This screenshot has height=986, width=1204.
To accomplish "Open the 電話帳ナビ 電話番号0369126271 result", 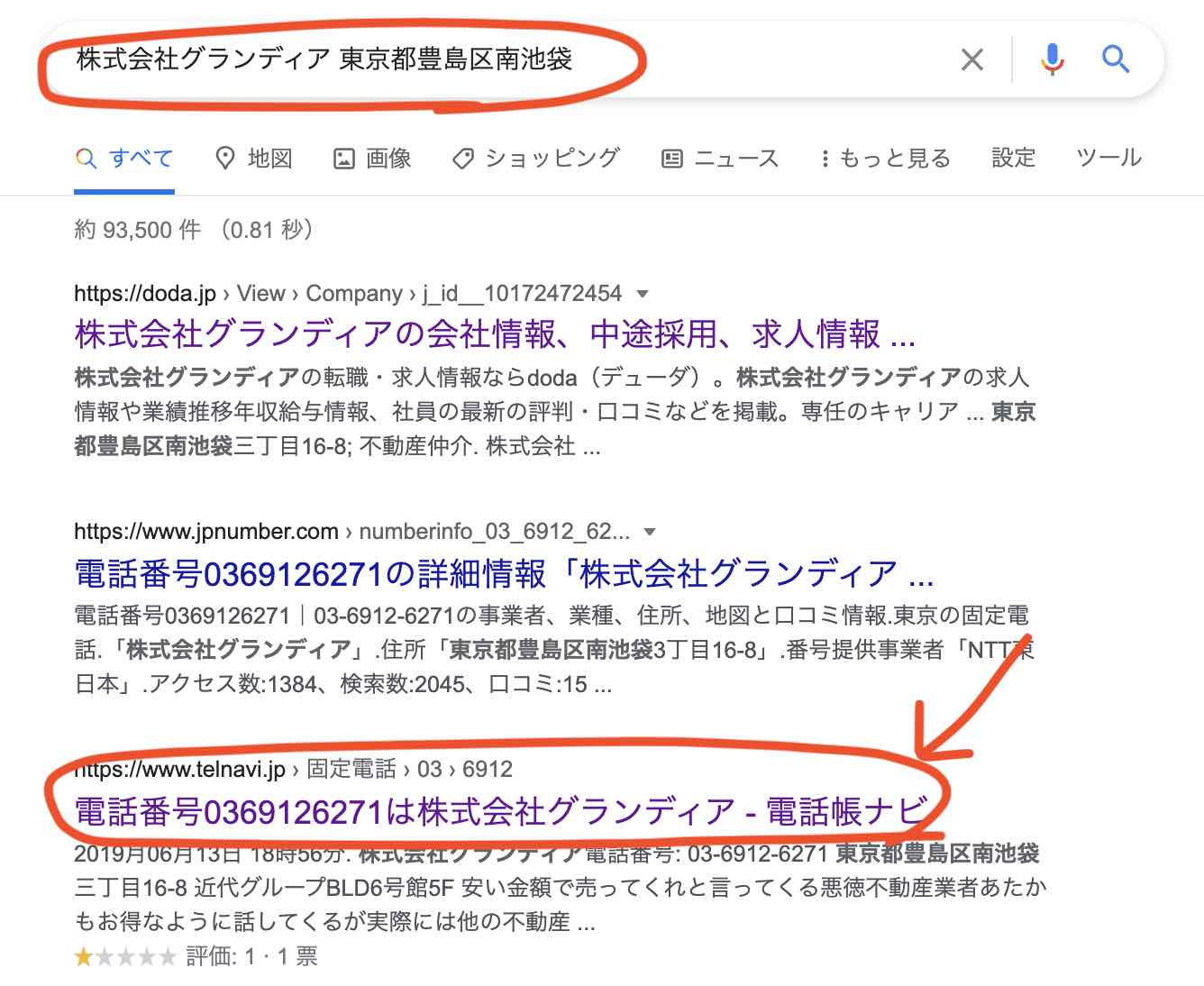I will pos(501,811).
